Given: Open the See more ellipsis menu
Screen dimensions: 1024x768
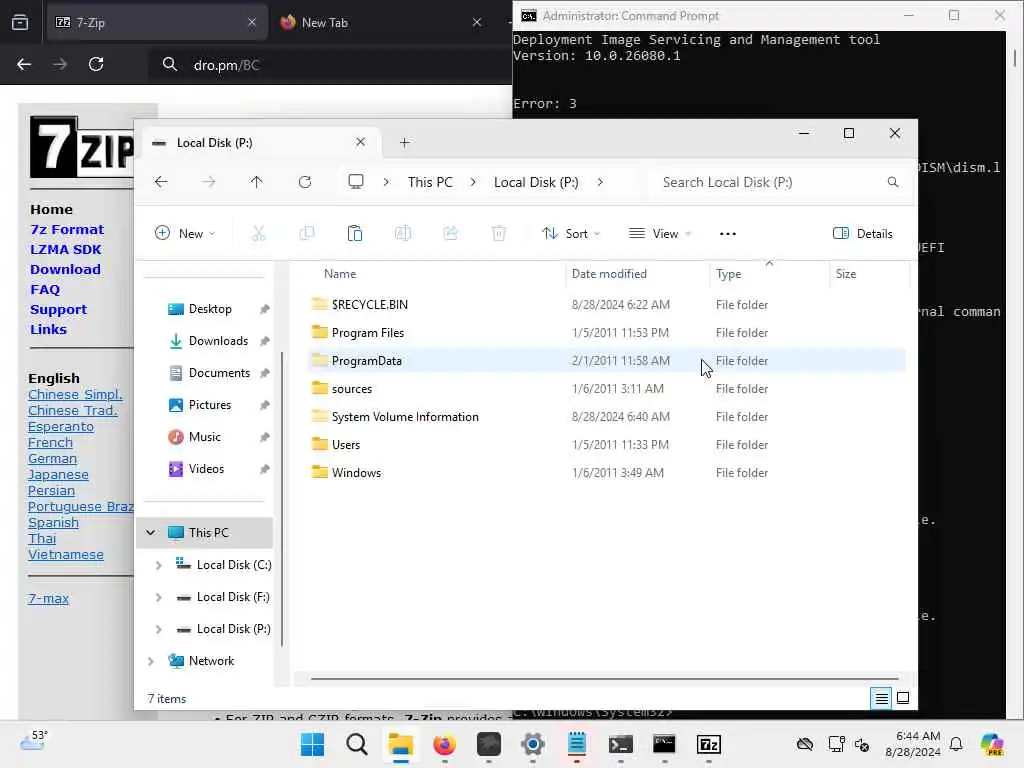Looking at the screenshot, I should point(728,234).
